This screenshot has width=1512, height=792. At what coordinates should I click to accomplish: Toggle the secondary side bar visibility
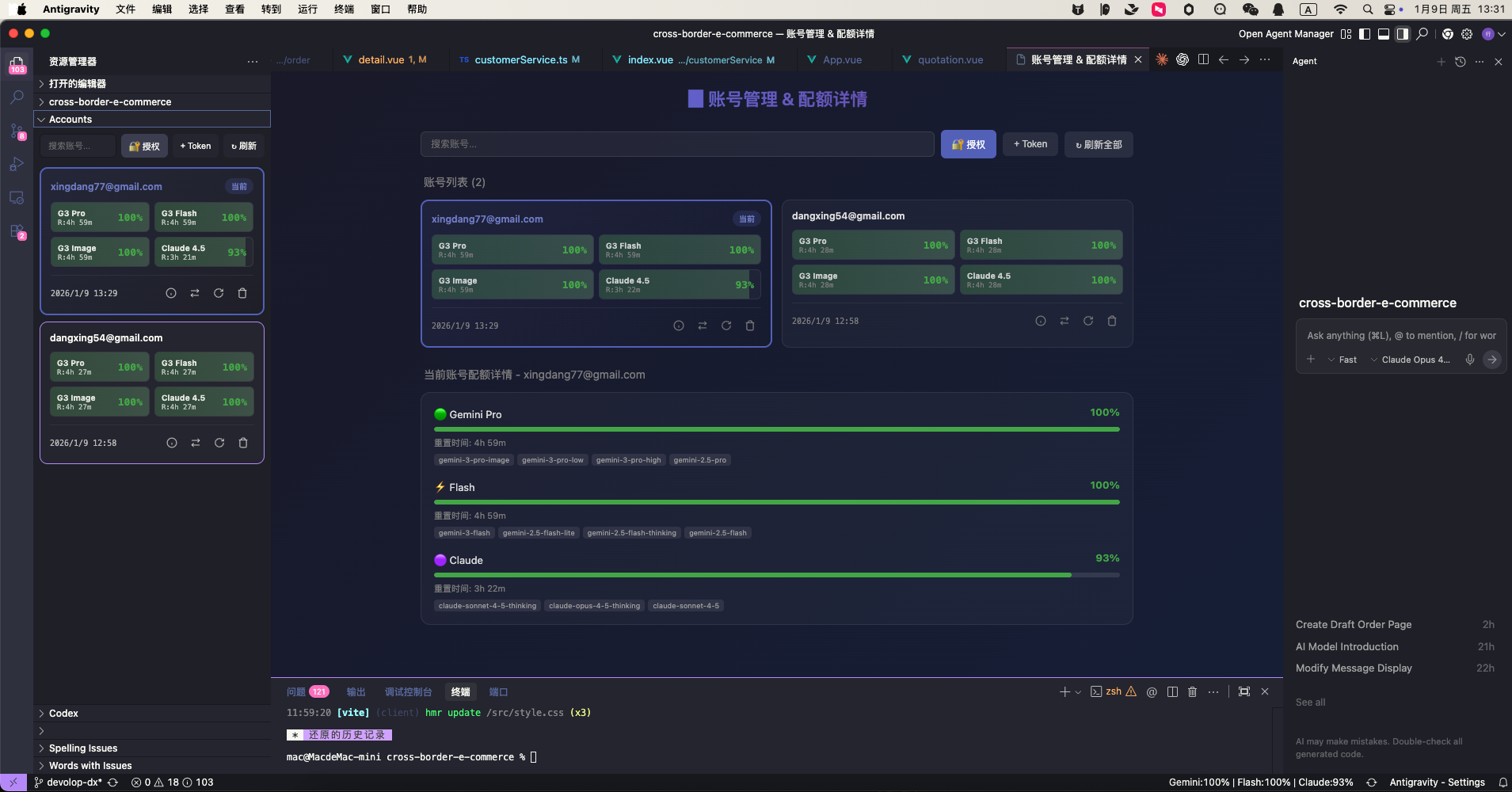[1402, 33]
